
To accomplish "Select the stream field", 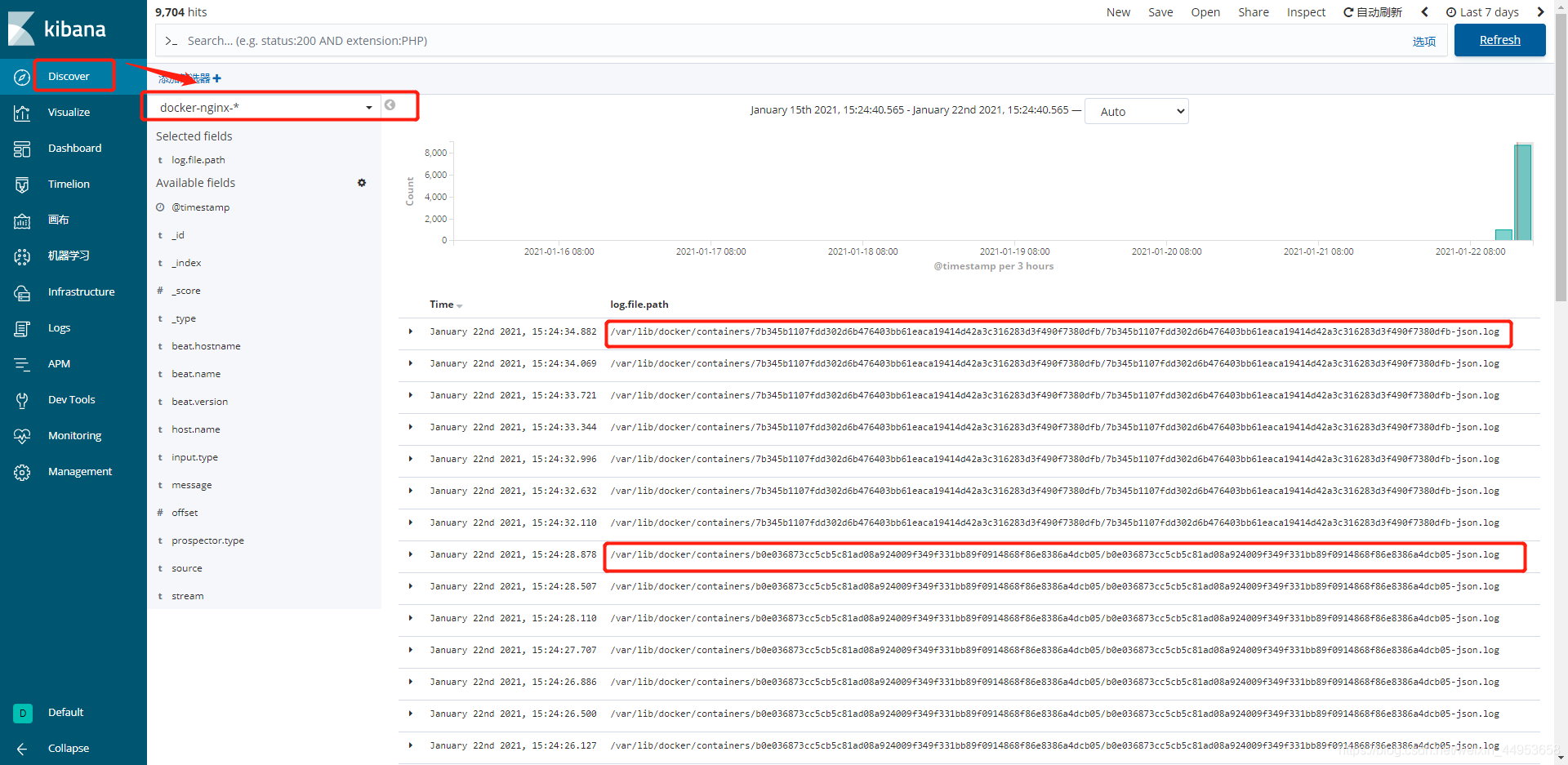I will click(x=188, y=596).
